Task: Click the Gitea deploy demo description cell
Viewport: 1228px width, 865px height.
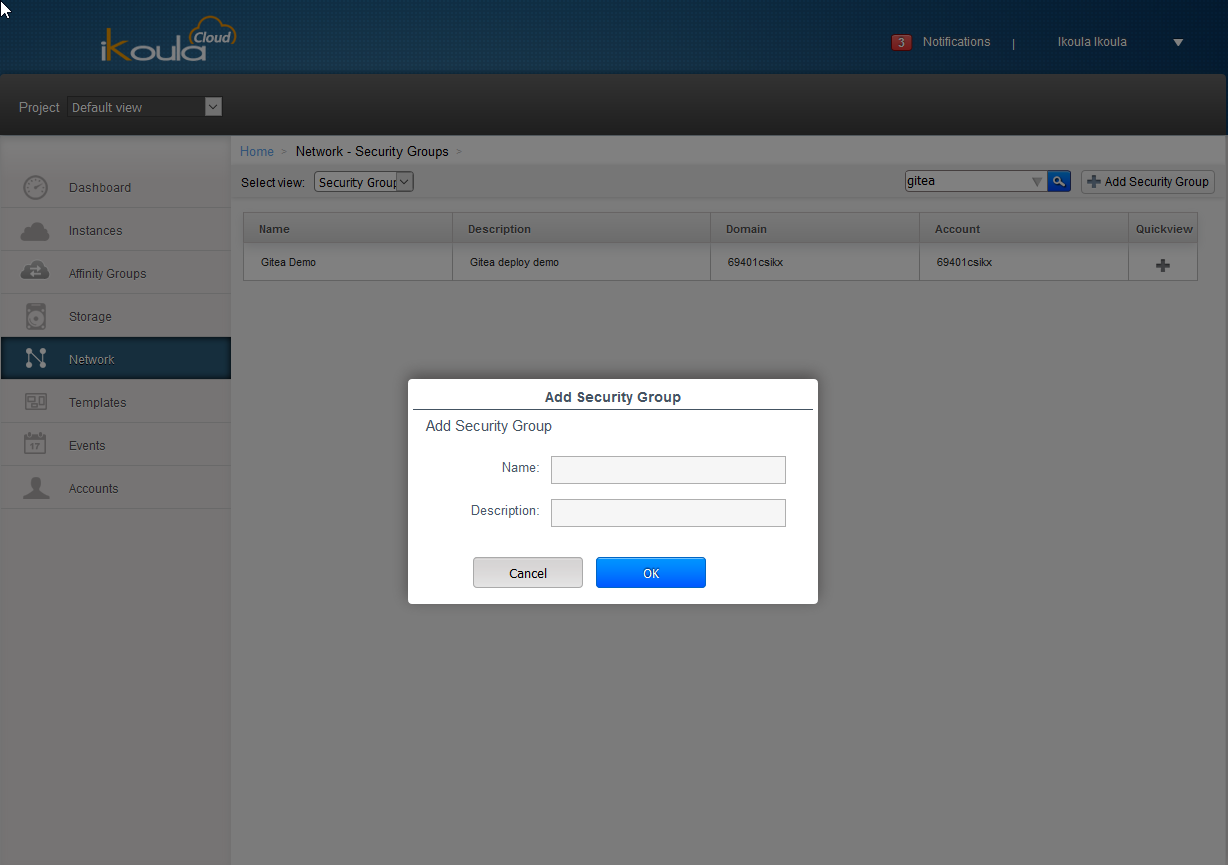Action: 582,262
